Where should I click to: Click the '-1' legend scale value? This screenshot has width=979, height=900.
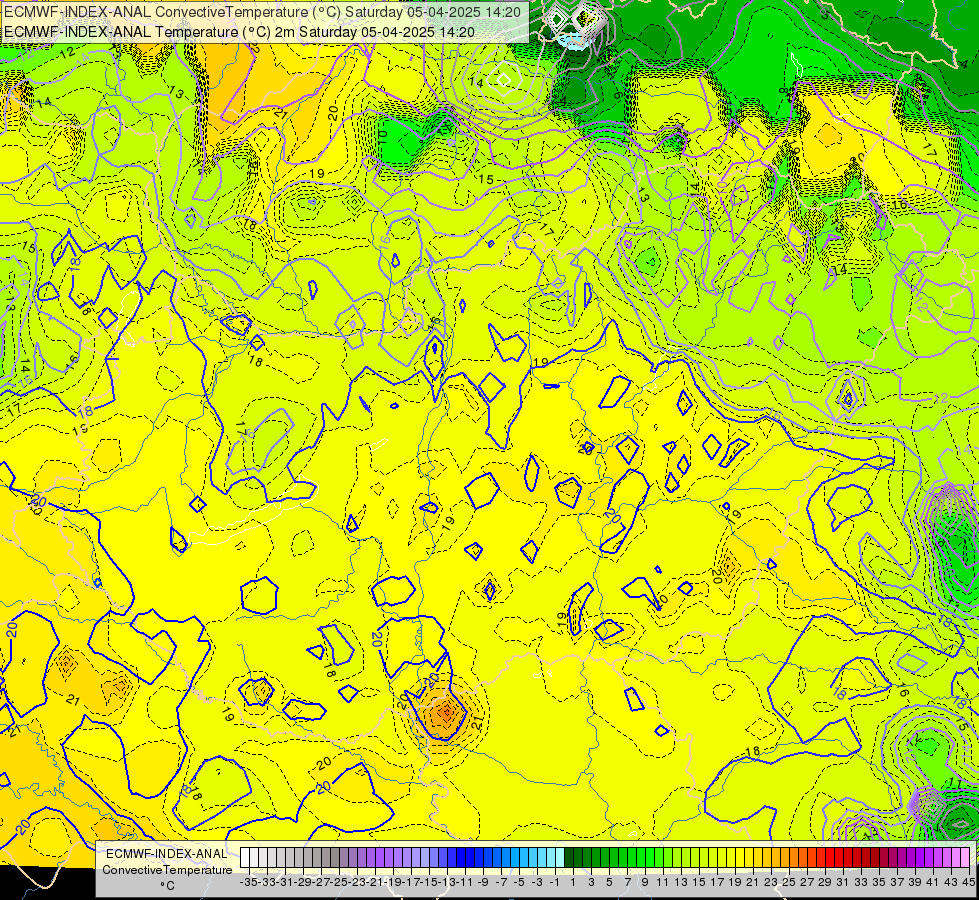[x=554, y=883]
